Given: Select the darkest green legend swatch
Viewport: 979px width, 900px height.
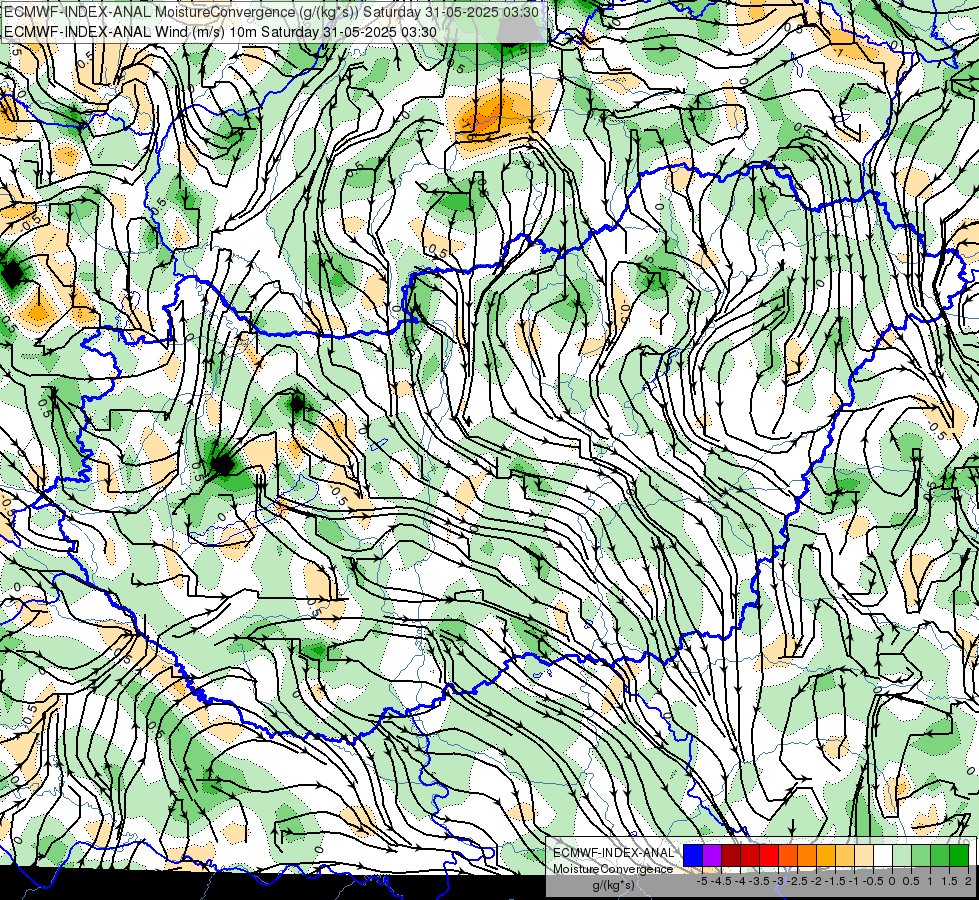Looking at the screenshot, I should pos(959,855).
